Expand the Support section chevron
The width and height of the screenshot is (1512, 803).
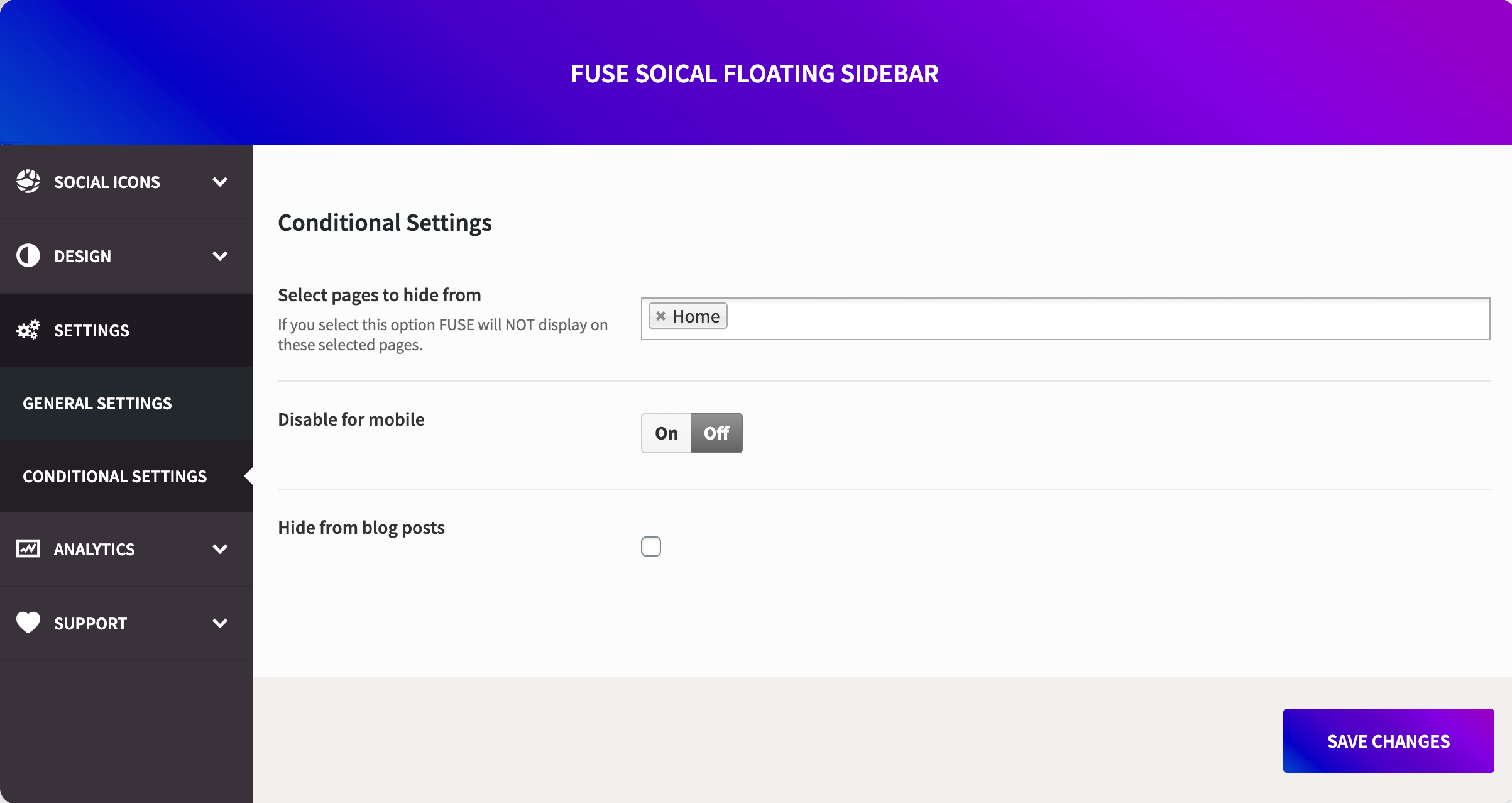coord(220,623)
